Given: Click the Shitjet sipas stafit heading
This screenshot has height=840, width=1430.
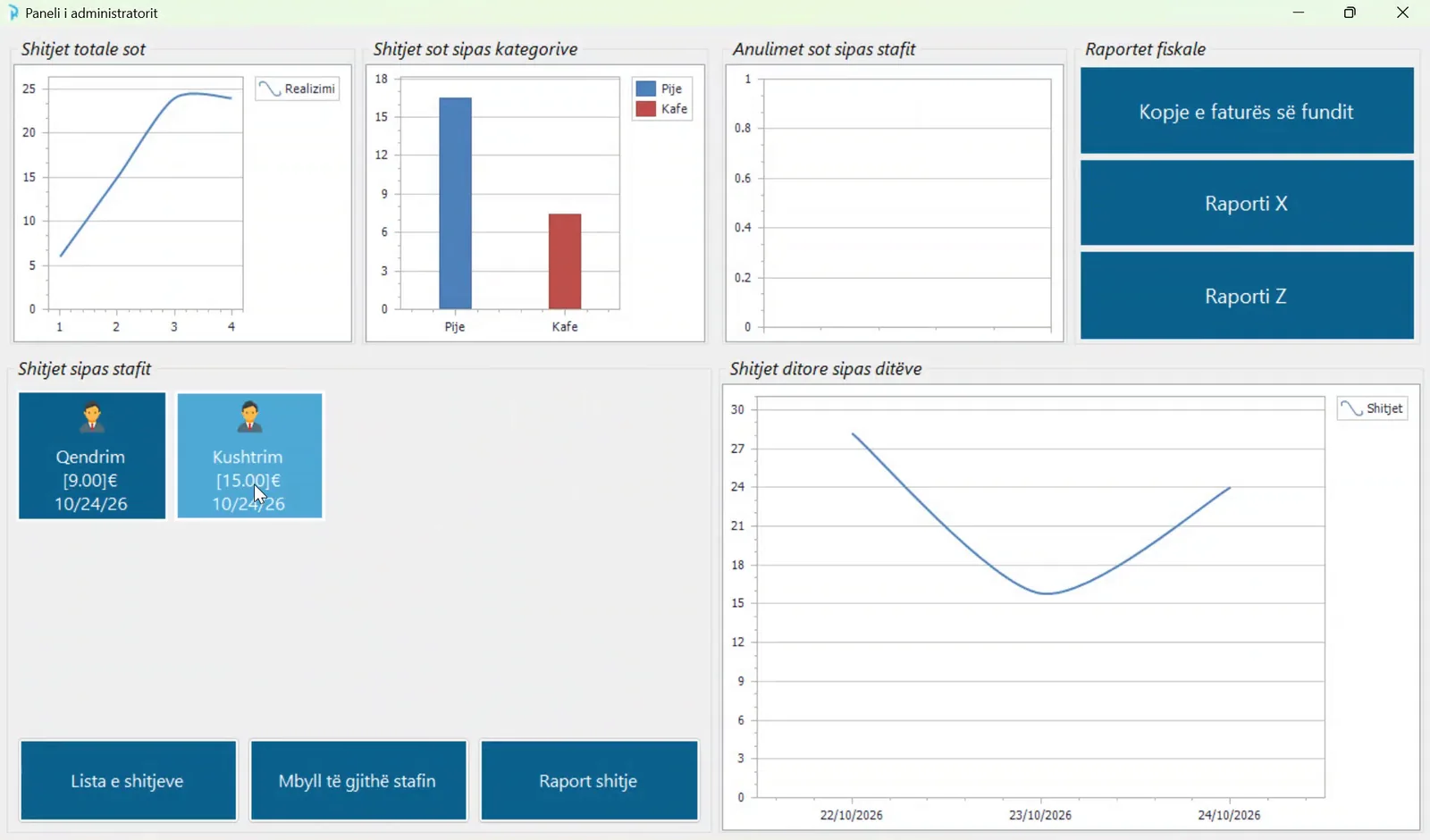Looking at the screenshot, I should point(84,368).
